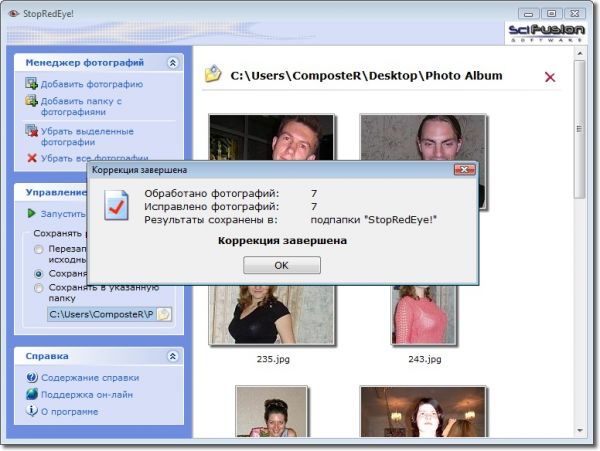Select Сохранять в указанную папку radio button
The image size is (600, 451).
(x=39, y=289)
